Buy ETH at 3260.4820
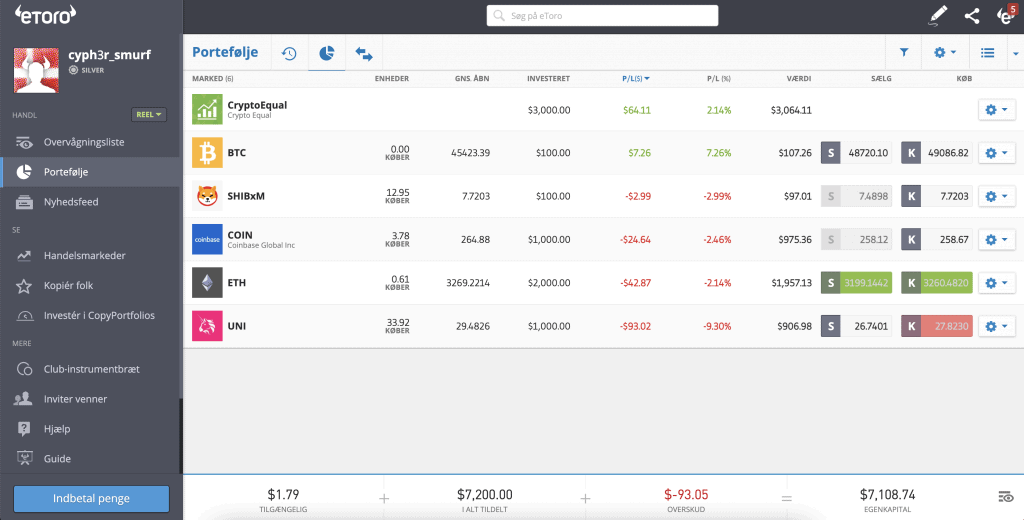 click(936, 283)
